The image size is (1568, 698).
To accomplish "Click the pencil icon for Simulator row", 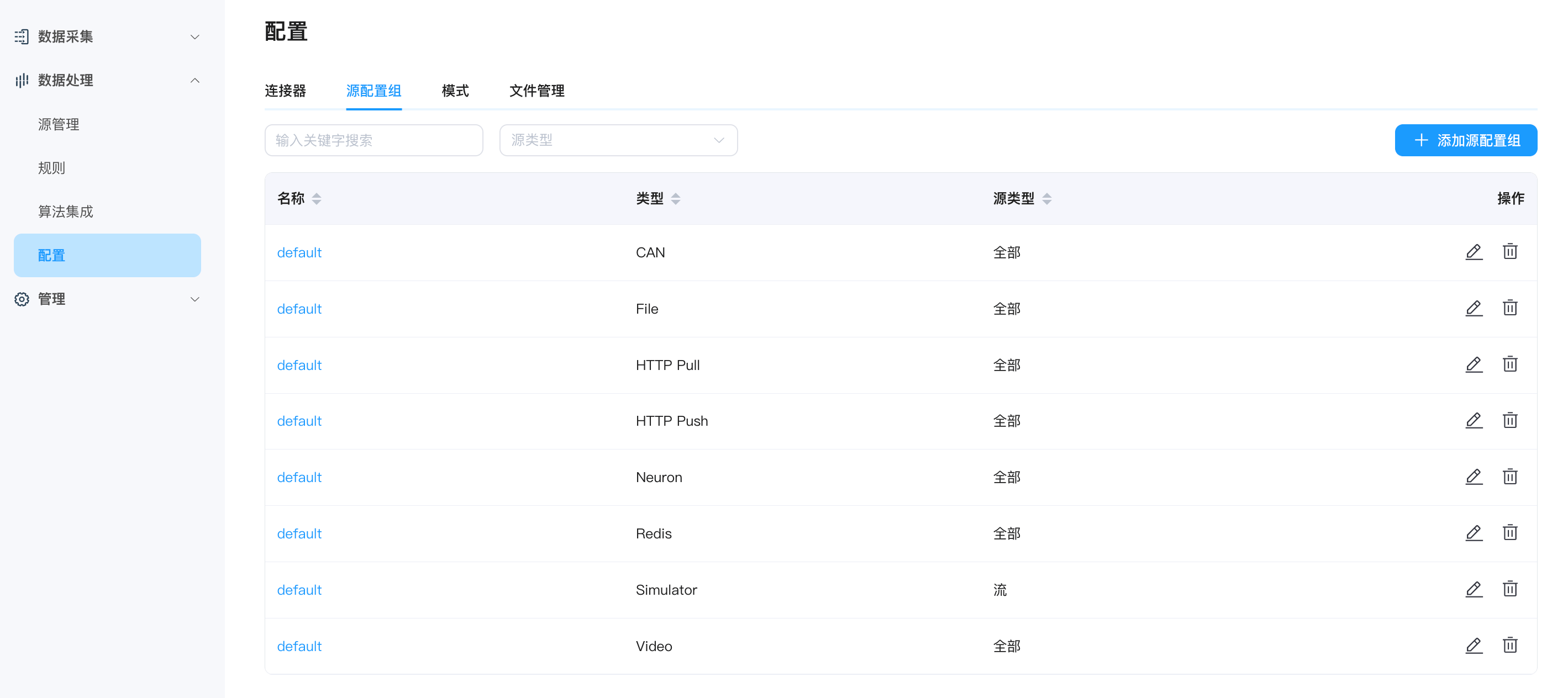I will coord(1473,589).
